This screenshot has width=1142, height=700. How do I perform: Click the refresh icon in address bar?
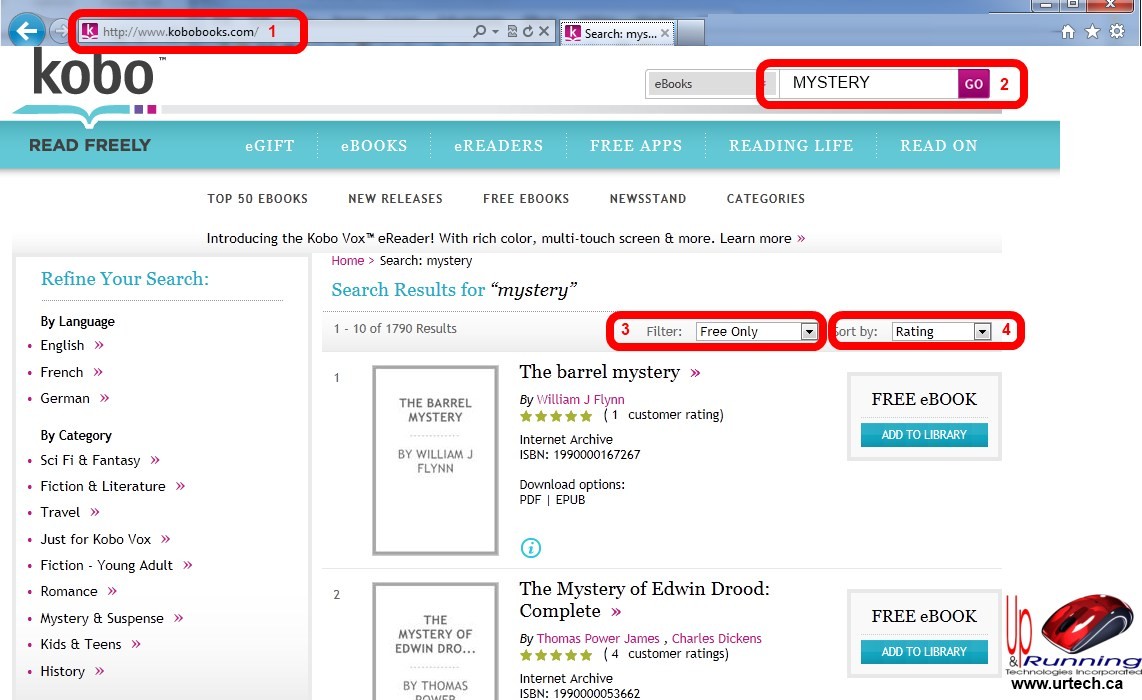point(527,32)
